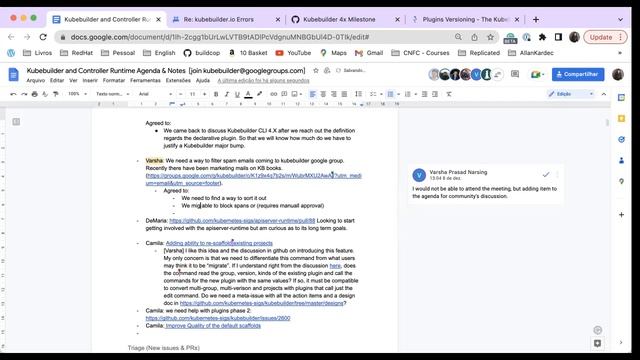This screenshot has width=640, height=360.
Task: Justify the text
Action: 344,94
